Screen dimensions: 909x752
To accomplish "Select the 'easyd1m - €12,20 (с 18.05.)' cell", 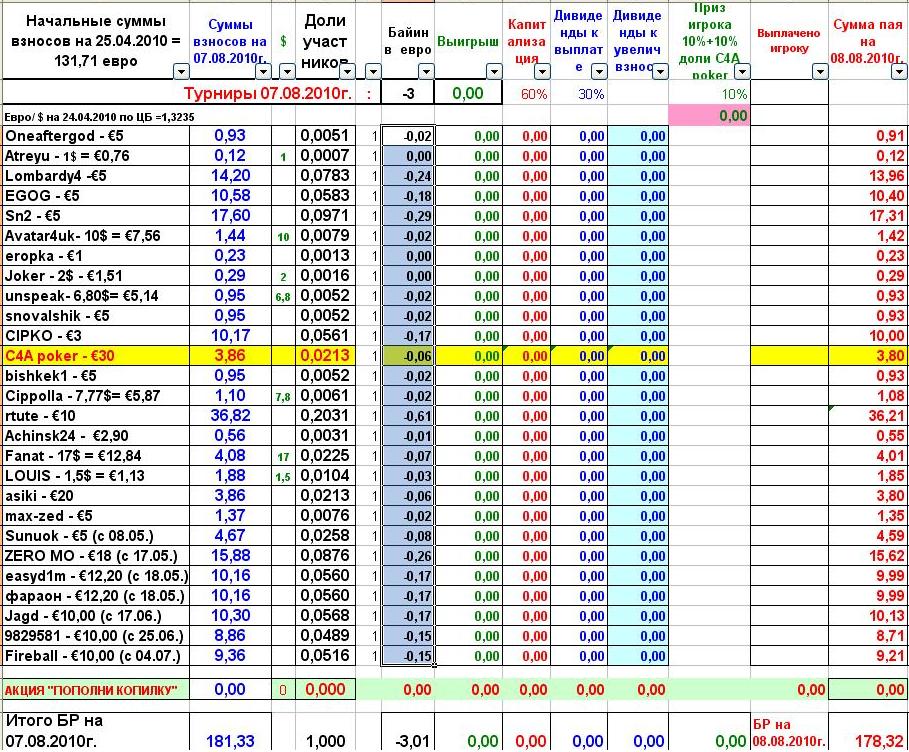I will point(96,576).
